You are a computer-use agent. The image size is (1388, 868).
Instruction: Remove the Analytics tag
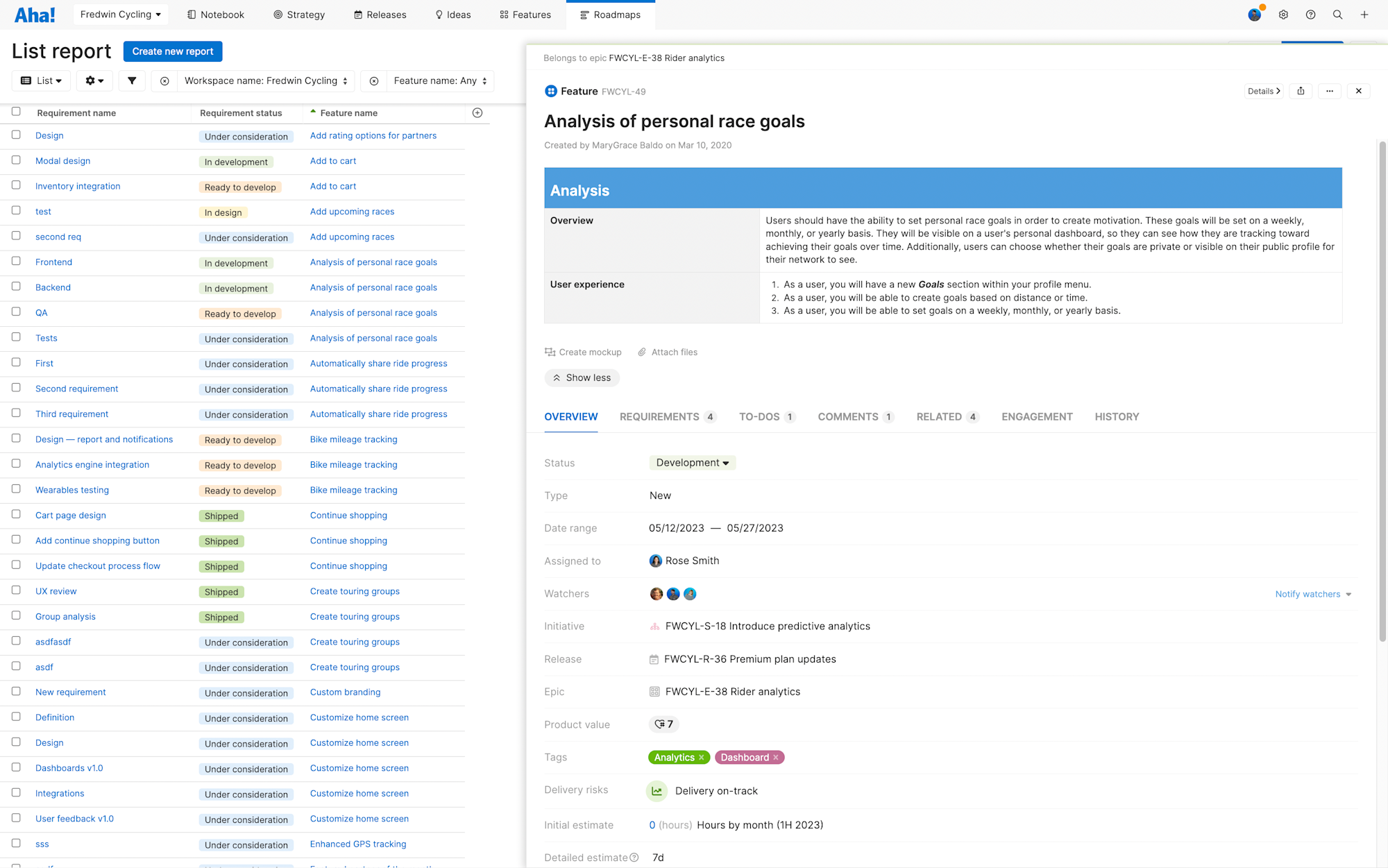pyautogui.click(x=702, y=758)
